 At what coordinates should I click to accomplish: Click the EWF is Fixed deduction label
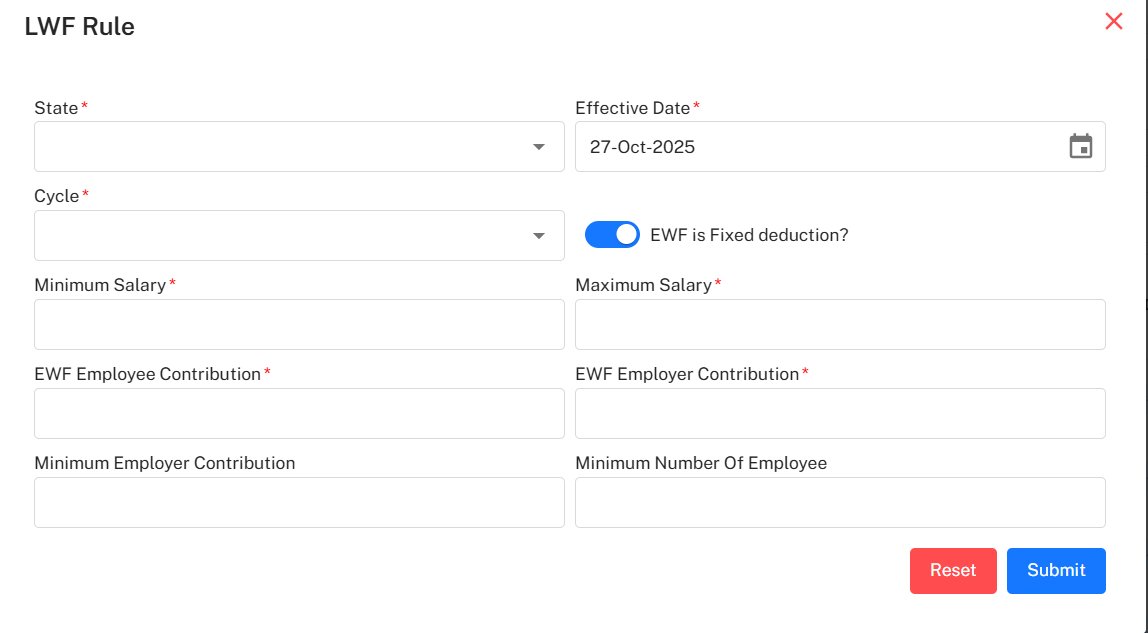tap(749, 236)
